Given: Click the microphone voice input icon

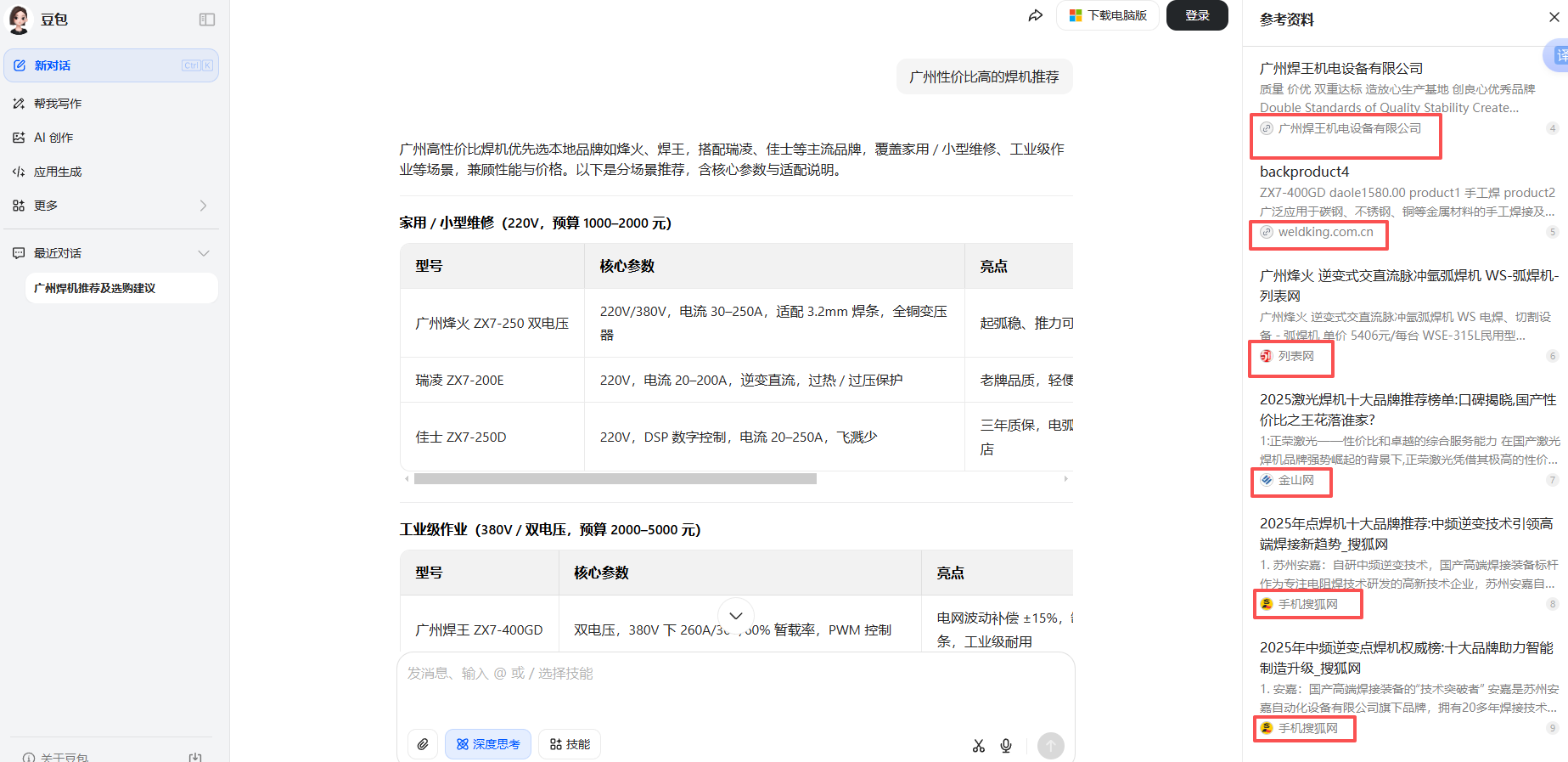Looking at the screenshot, I should [x=1006, y=745].
